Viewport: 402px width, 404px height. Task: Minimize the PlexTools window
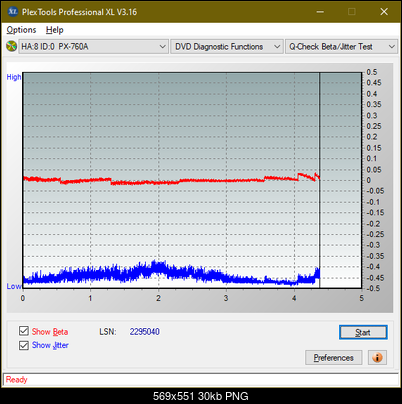(x=320, y=12)
